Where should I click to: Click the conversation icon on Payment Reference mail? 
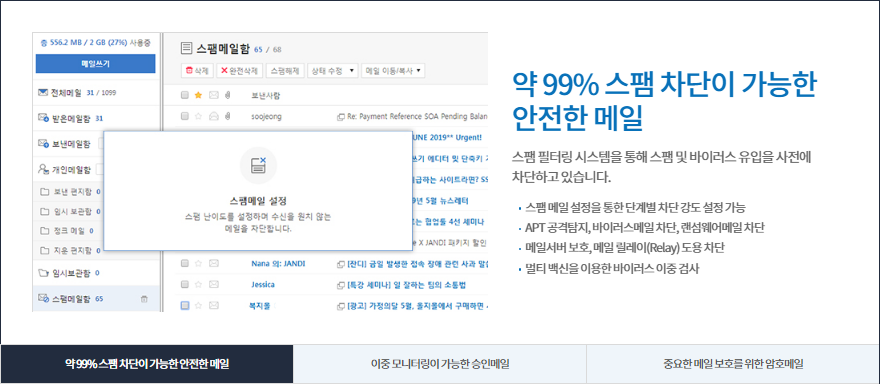click(340, 117)
